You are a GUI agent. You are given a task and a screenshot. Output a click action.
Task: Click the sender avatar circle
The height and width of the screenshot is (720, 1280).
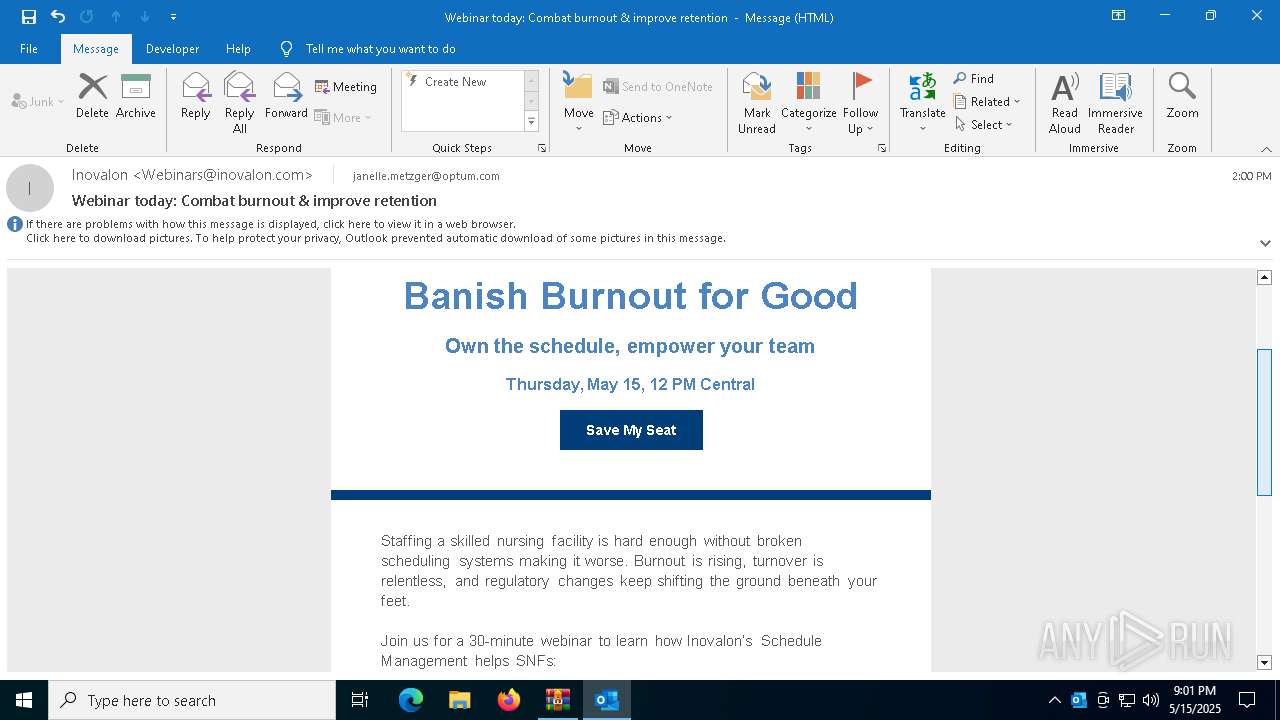[x=30, y=188]
